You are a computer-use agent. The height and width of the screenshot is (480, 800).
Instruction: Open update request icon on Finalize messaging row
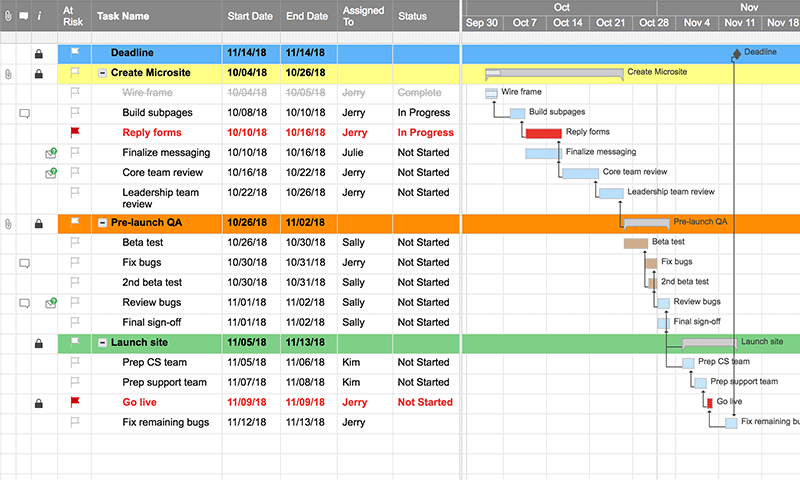[51, 153]
